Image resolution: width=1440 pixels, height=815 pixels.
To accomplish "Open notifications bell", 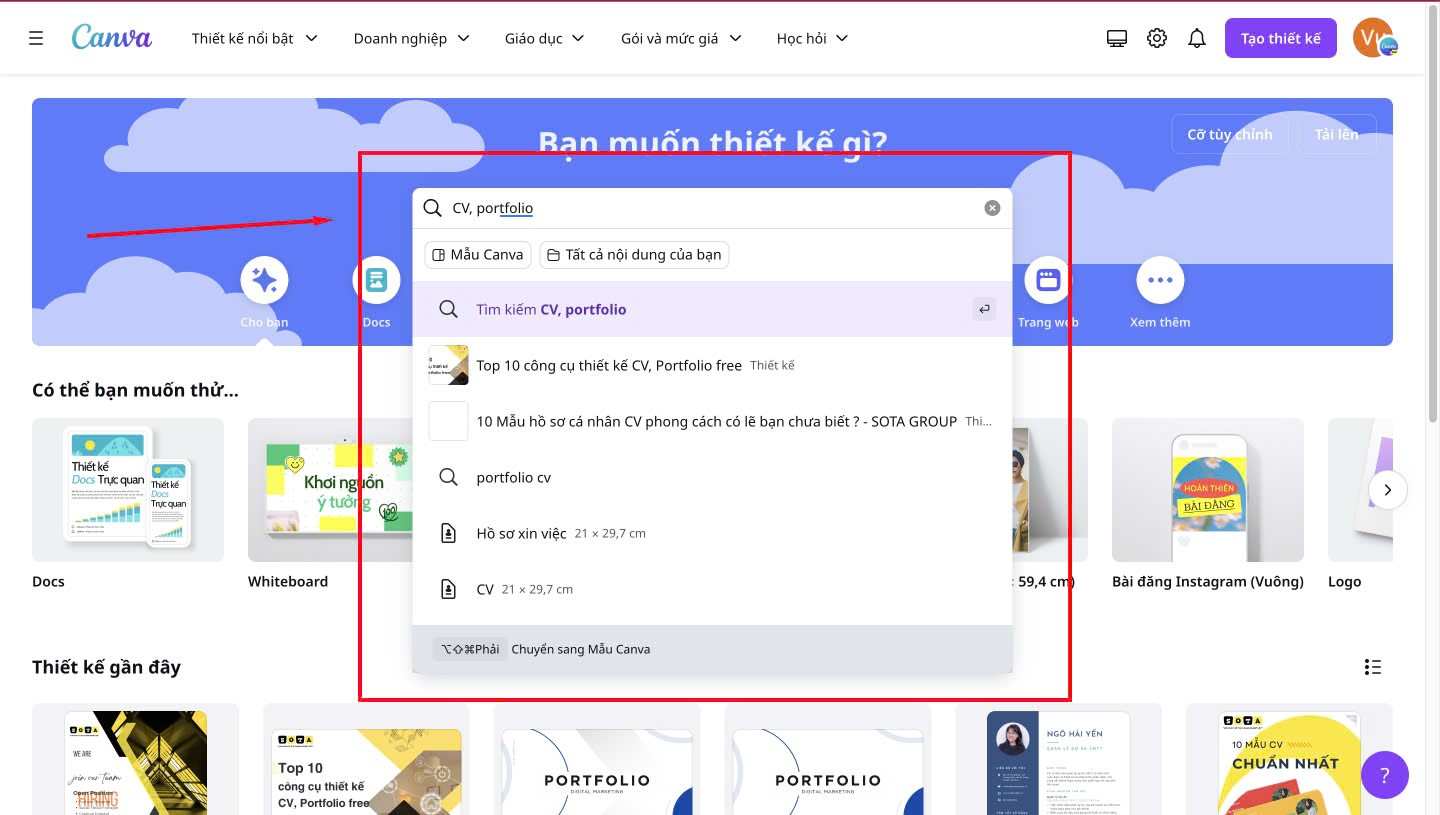I will pyautogui.click(x=1197, y=38).
